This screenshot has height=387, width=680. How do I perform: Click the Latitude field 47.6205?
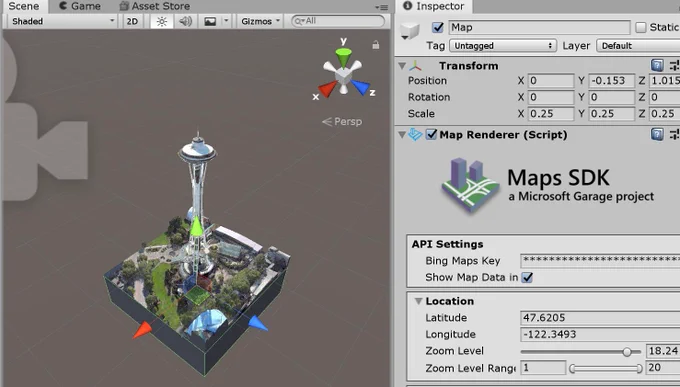pos(600,318)
